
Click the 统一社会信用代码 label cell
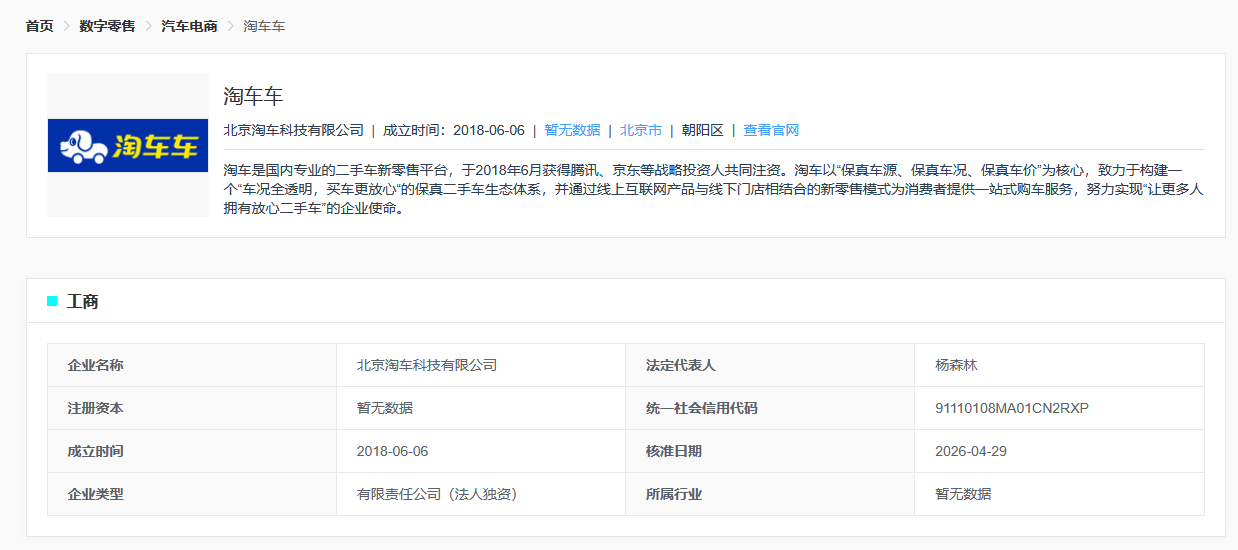(770, 408)
